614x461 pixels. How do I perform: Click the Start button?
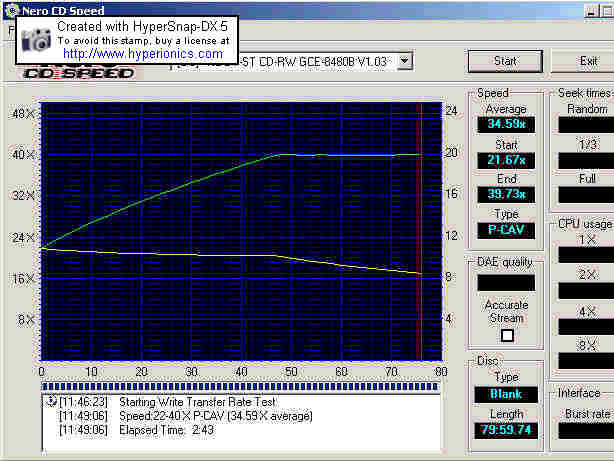(505, 61)
